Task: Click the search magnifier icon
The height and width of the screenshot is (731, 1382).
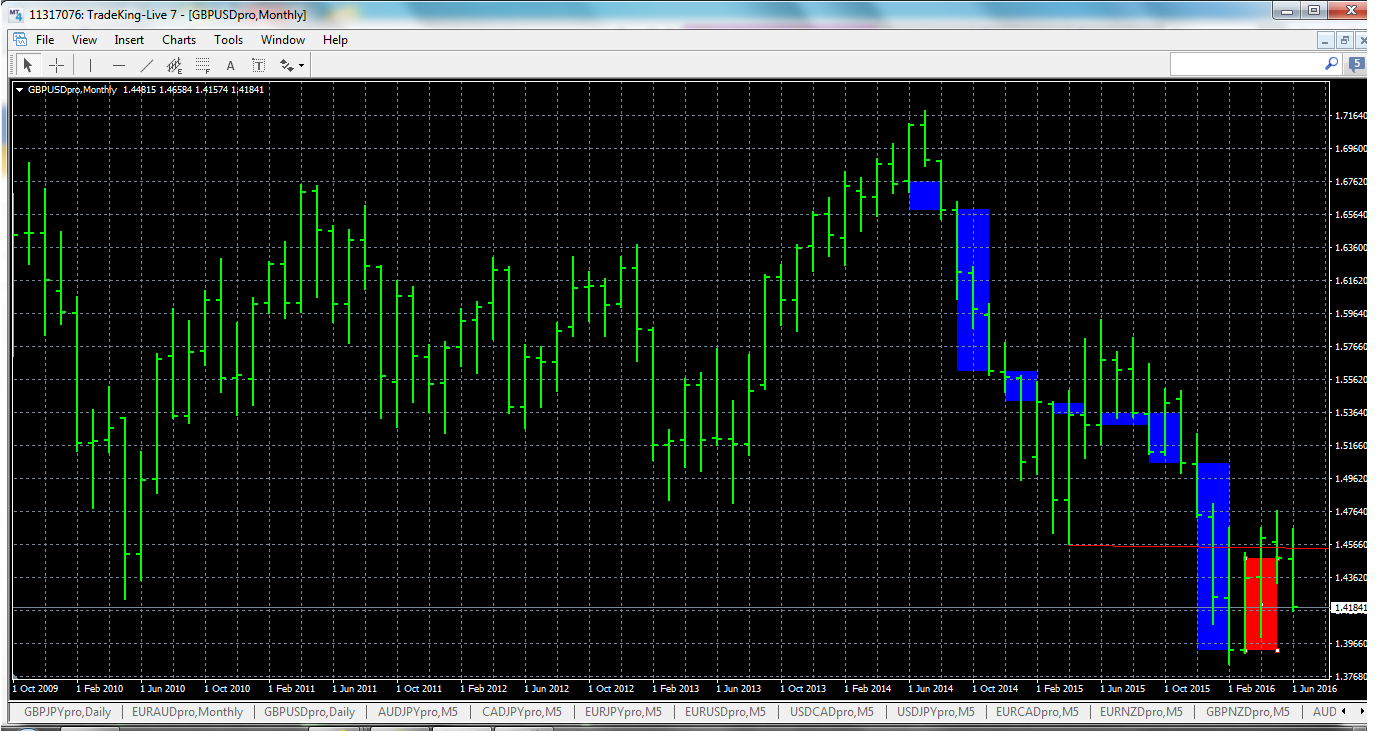Action: point(1331,63)
